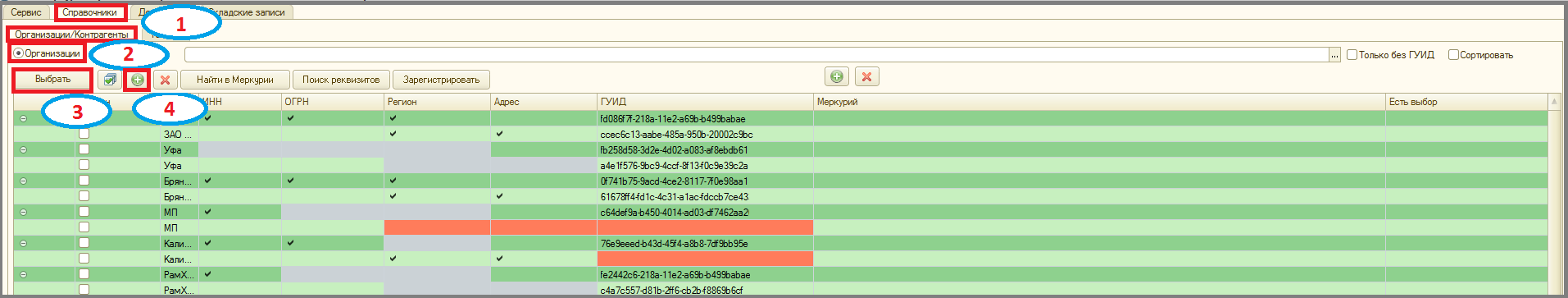Check the box in Брян row 0f741b75
Screen dimensions: 1568x298
[x=84, y=181]
